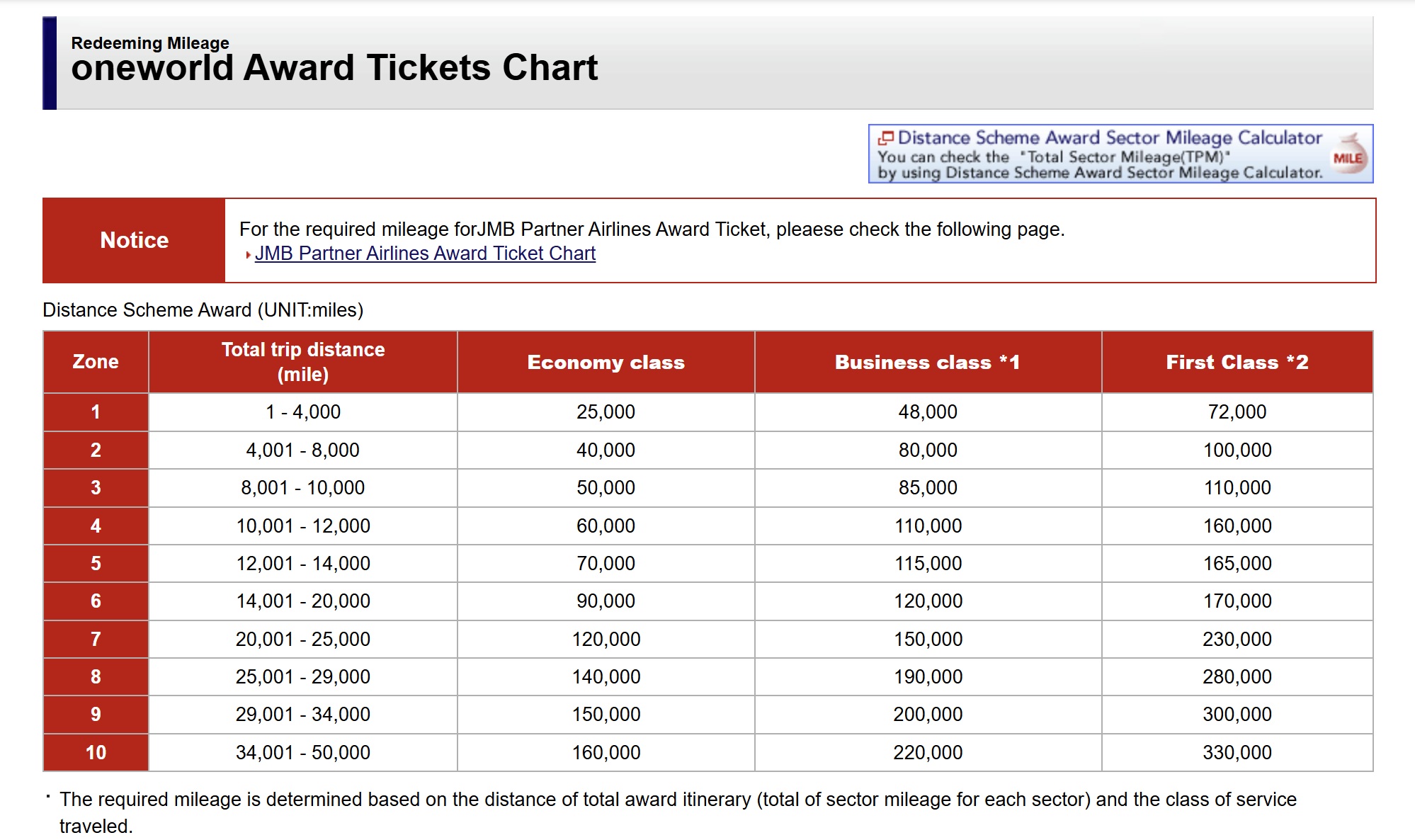
Task: Select the 14,001 - 20,000 distance cell
Action: tap(303, 601)
